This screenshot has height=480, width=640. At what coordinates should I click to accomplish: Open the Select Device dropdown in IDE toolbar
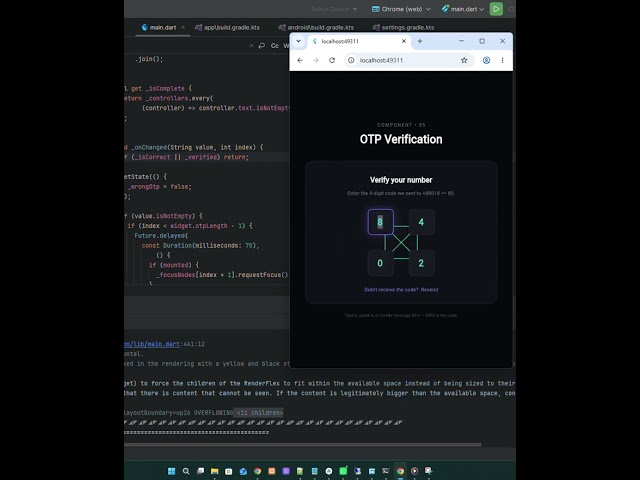[334, 9]
